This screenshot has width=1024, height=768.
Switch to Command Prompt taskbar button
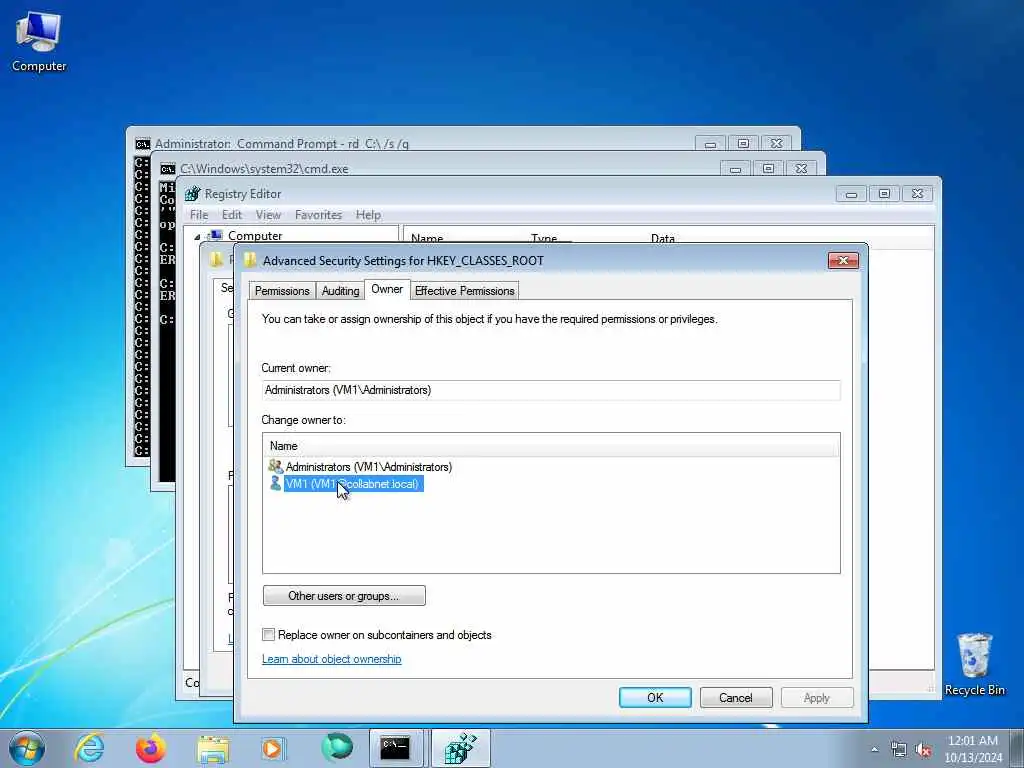396,748
